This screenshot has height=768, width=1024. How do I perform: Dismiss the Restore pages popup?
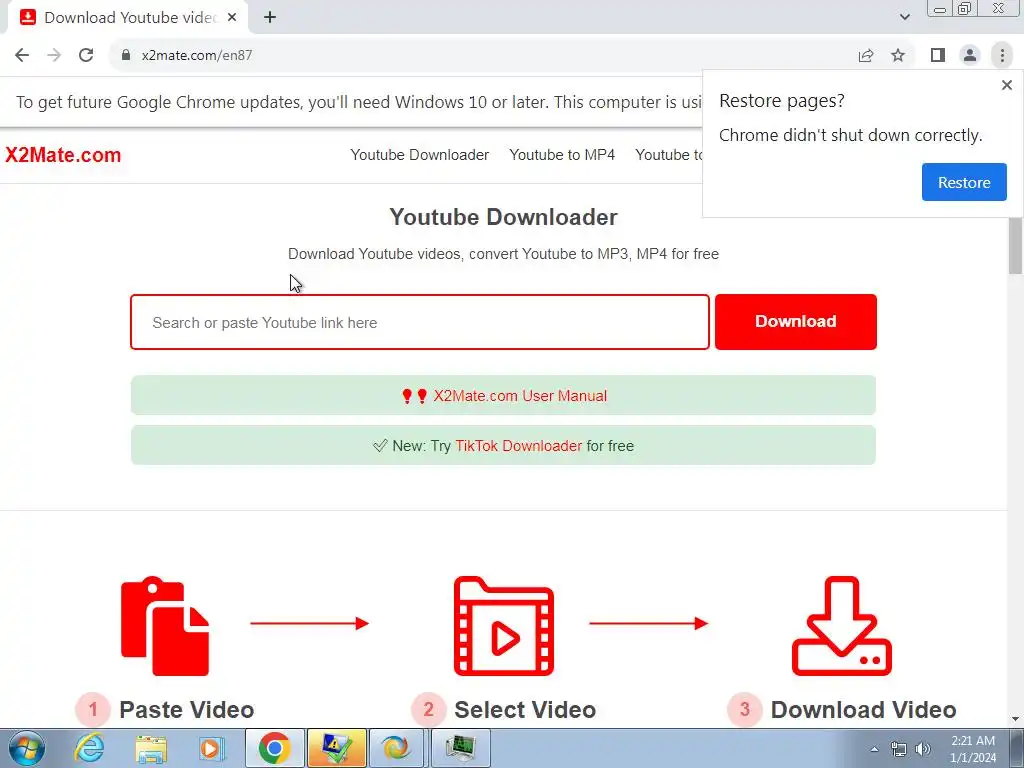pyautogui.click(x=1006, y=85)
